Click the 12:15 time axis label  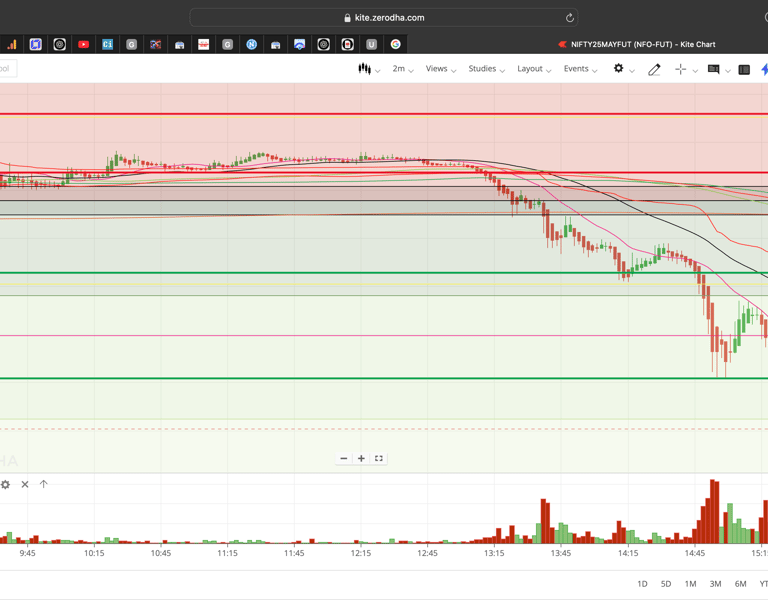point(360,553)
